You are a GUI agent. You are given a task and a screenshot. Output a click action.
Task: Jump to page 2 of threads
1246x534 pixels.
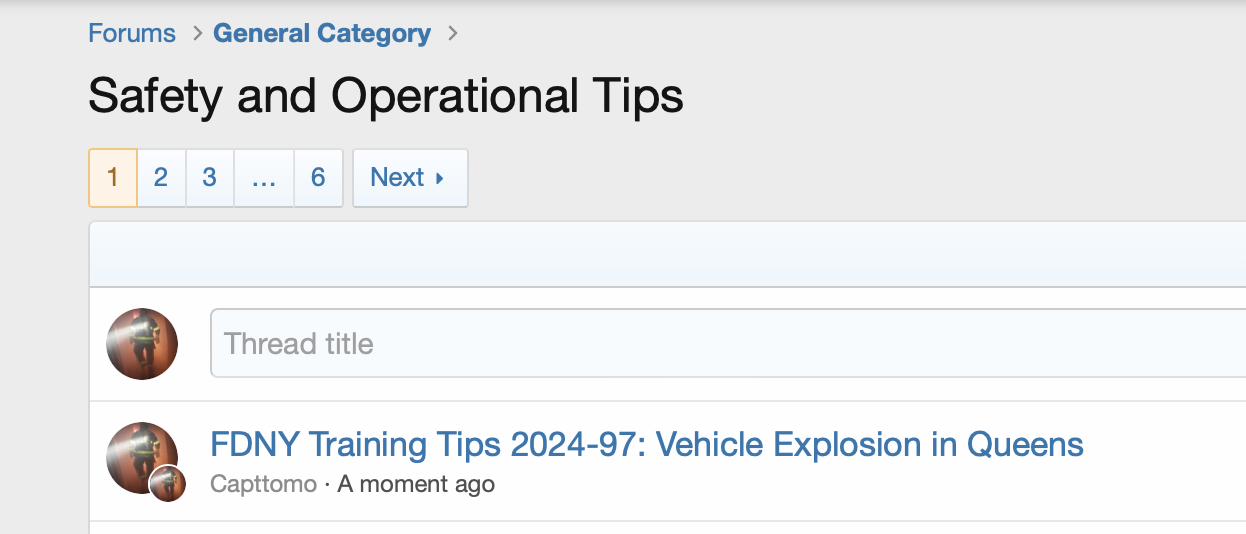(x=161, y=178)
